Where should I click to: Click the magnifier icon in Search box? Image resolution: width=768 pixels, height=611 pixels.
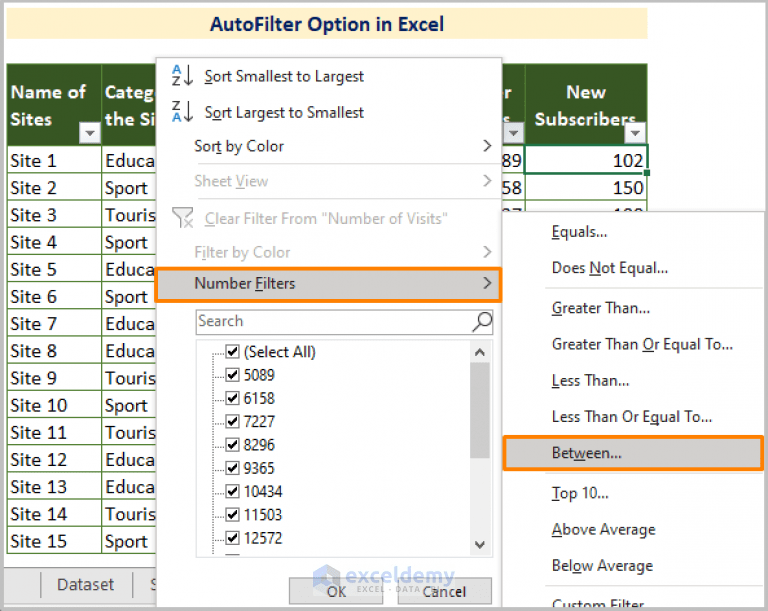click(482, 322)
